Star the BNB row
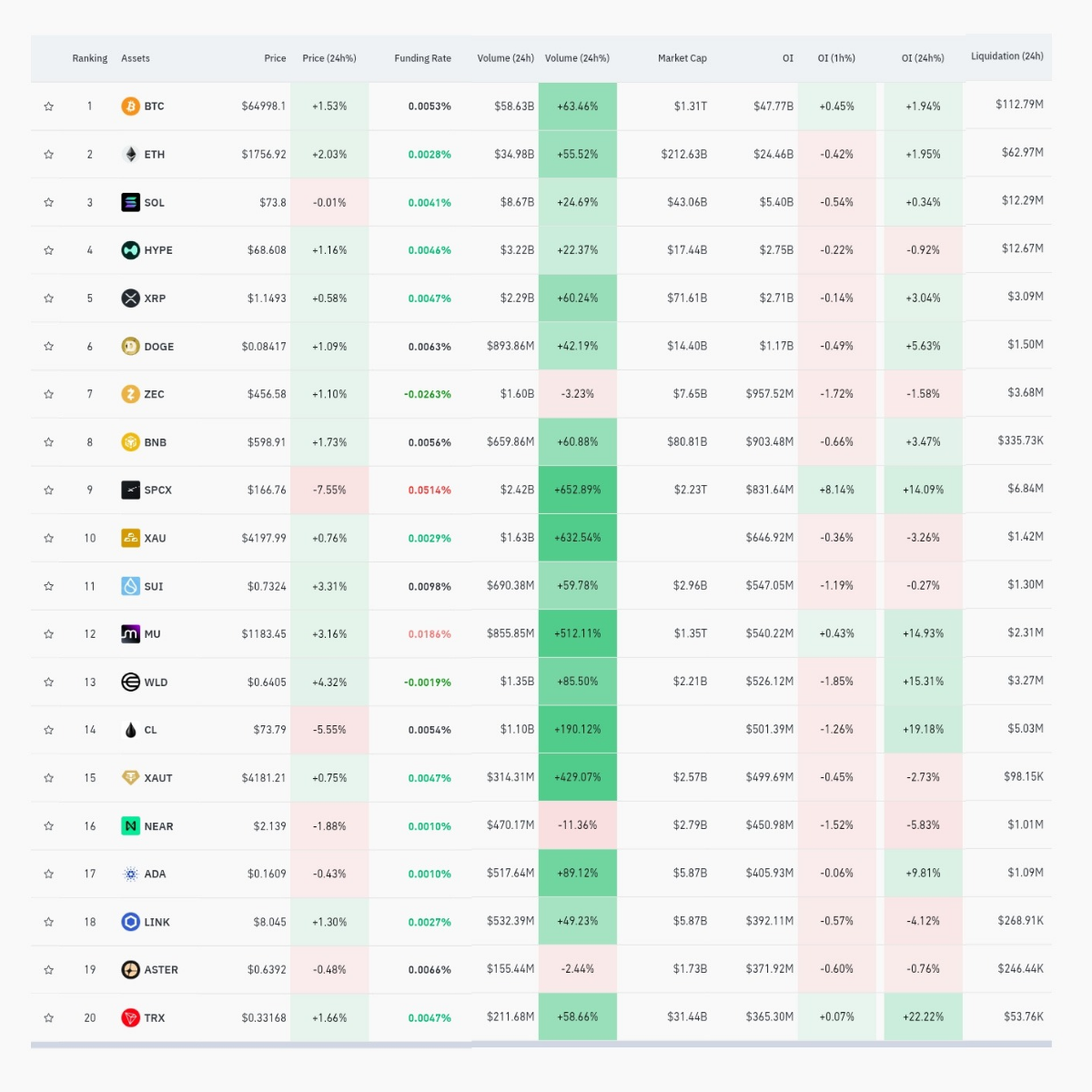1092x1092 pixels. [x=48, y=442]
